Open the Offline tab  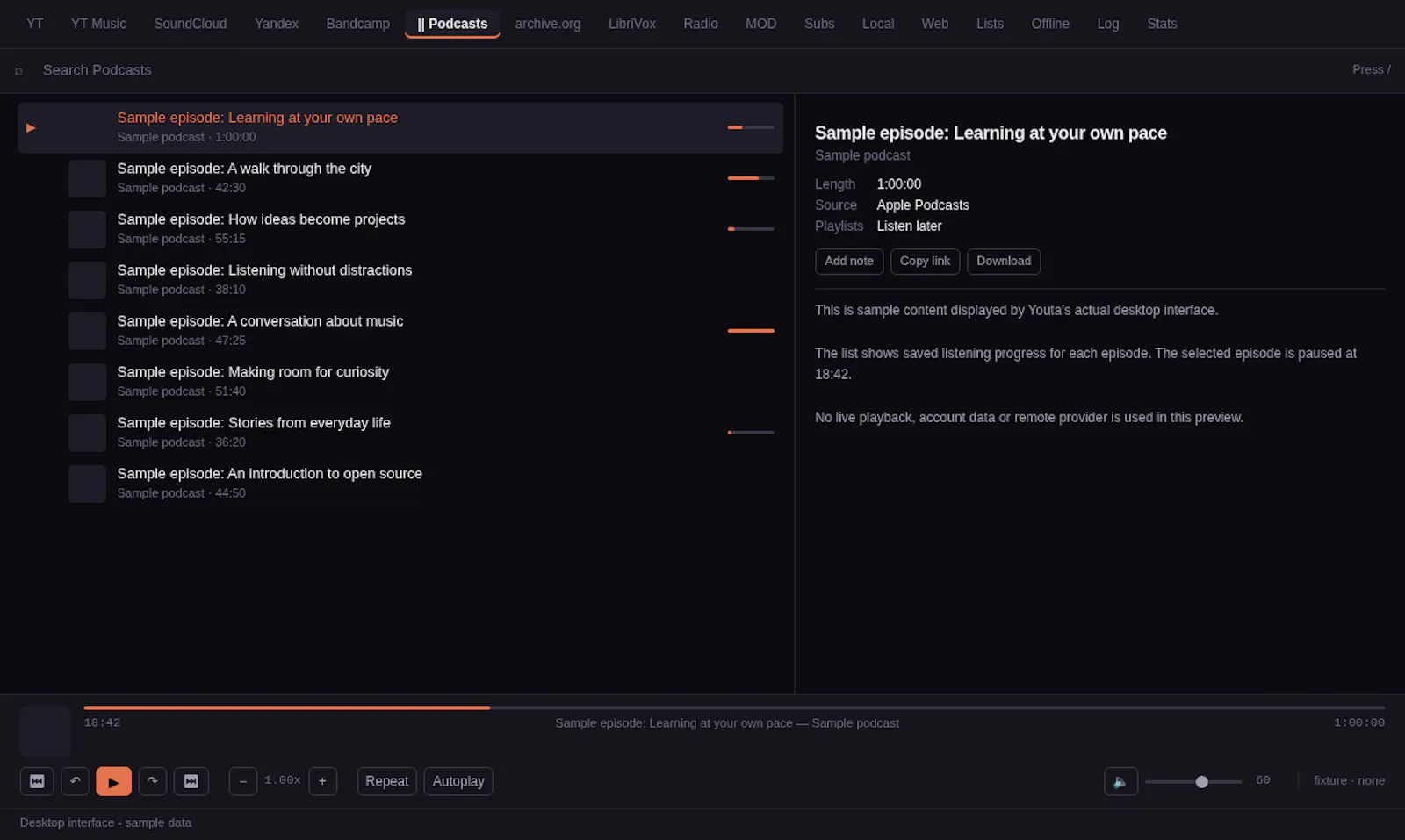[x=1050, y=24]
